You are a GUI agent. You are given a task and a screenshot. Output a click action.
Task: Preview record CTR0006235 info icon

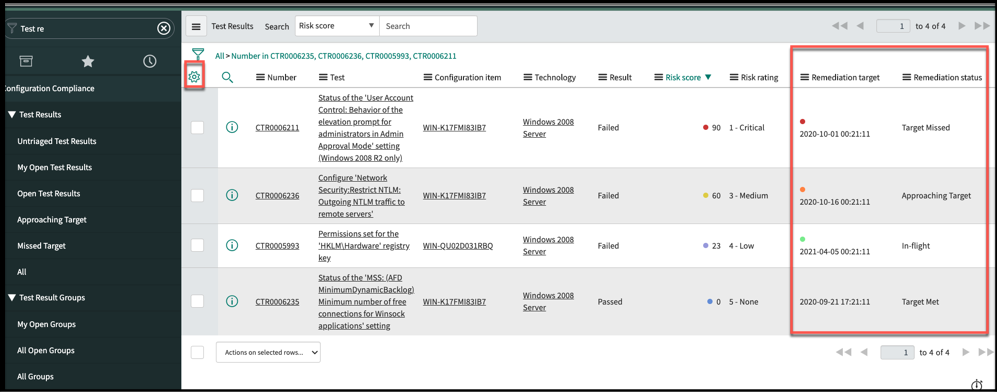[232, 301]
